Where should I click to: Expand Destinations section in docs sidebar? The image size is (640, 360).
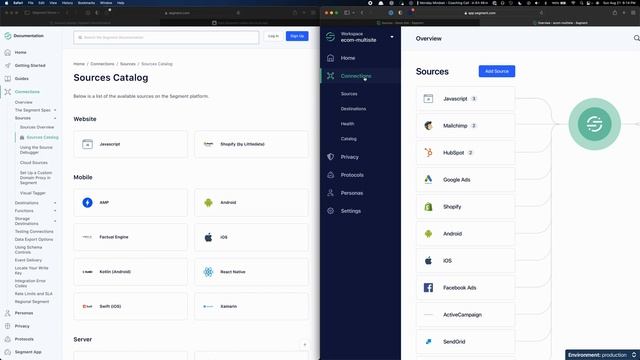click(x=55, y=203)
